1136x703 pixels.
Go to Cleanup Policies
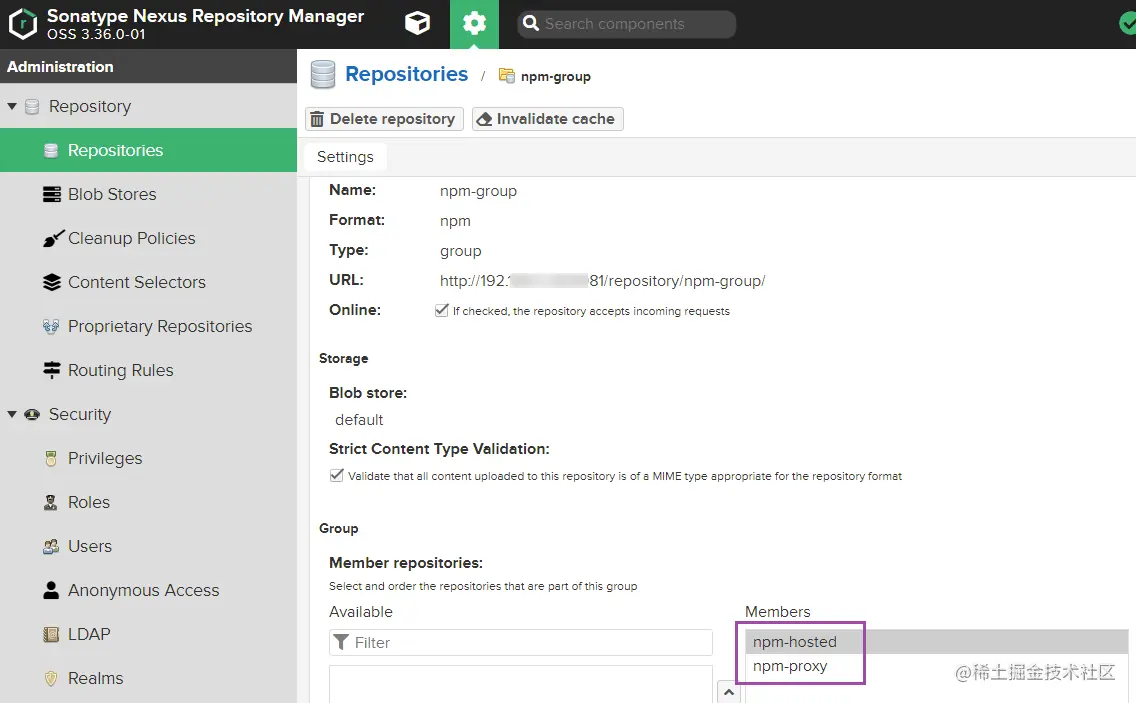131,238
